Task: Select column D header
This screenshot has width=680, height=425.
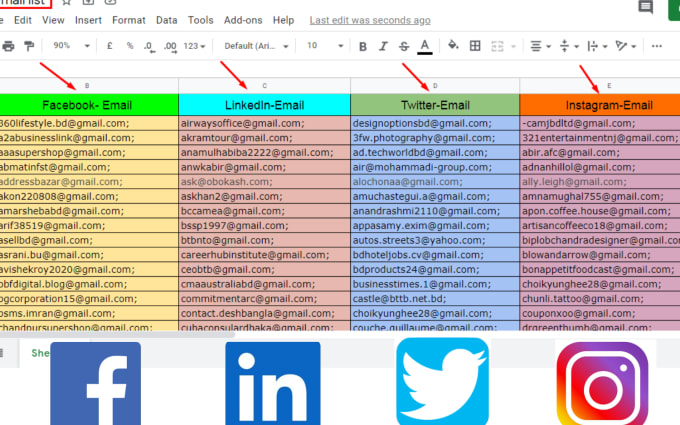Action: pyautogui.click(x=435, y=86)
